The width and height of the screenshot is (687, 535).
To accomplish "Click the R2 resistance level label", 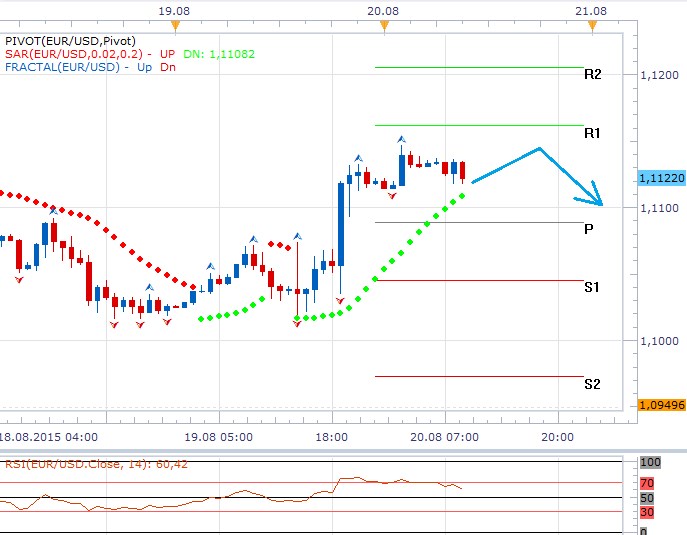I will (592, 75).
